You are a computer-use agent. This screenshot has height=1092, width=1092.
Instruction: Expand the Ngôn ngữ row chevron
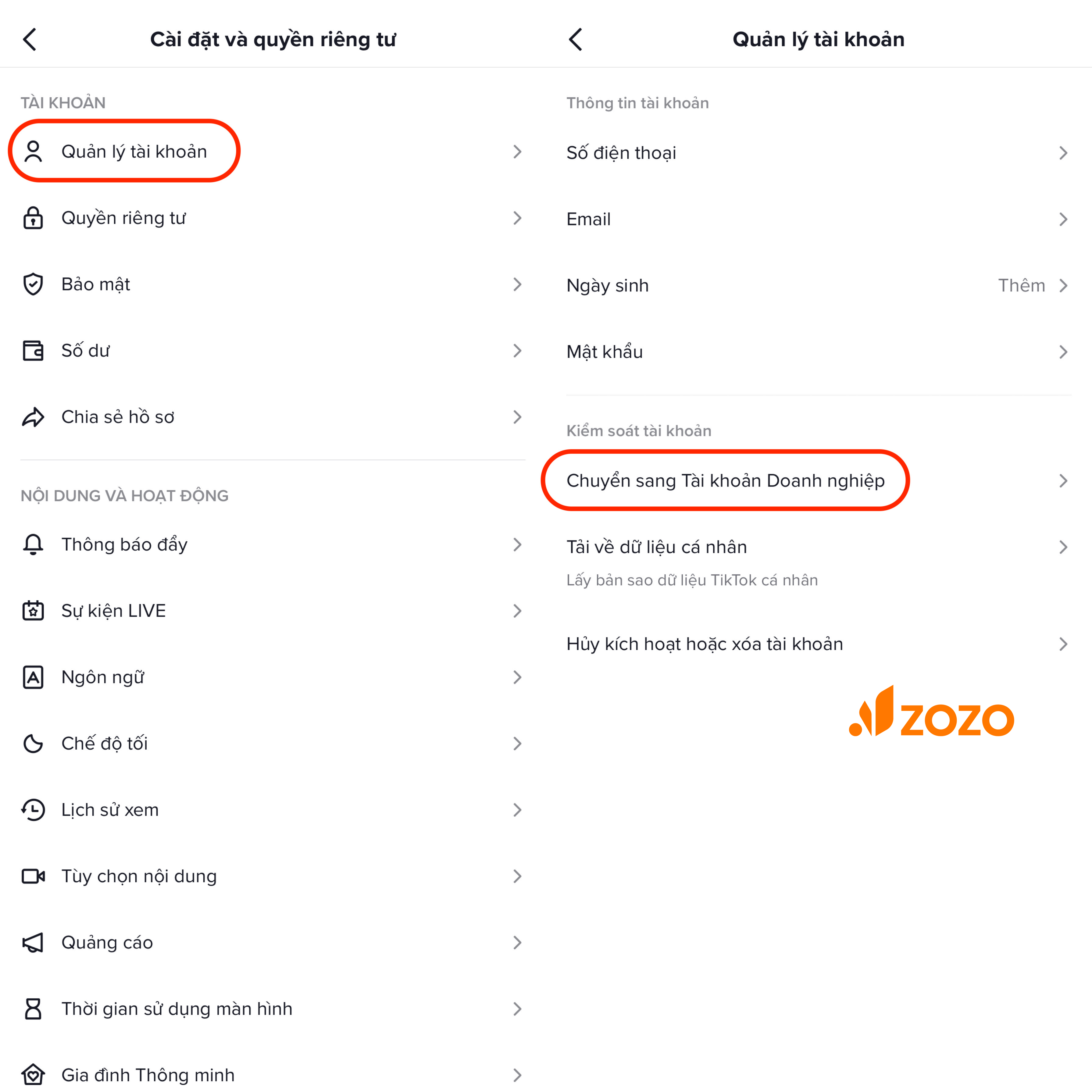[x=517, y=677]
